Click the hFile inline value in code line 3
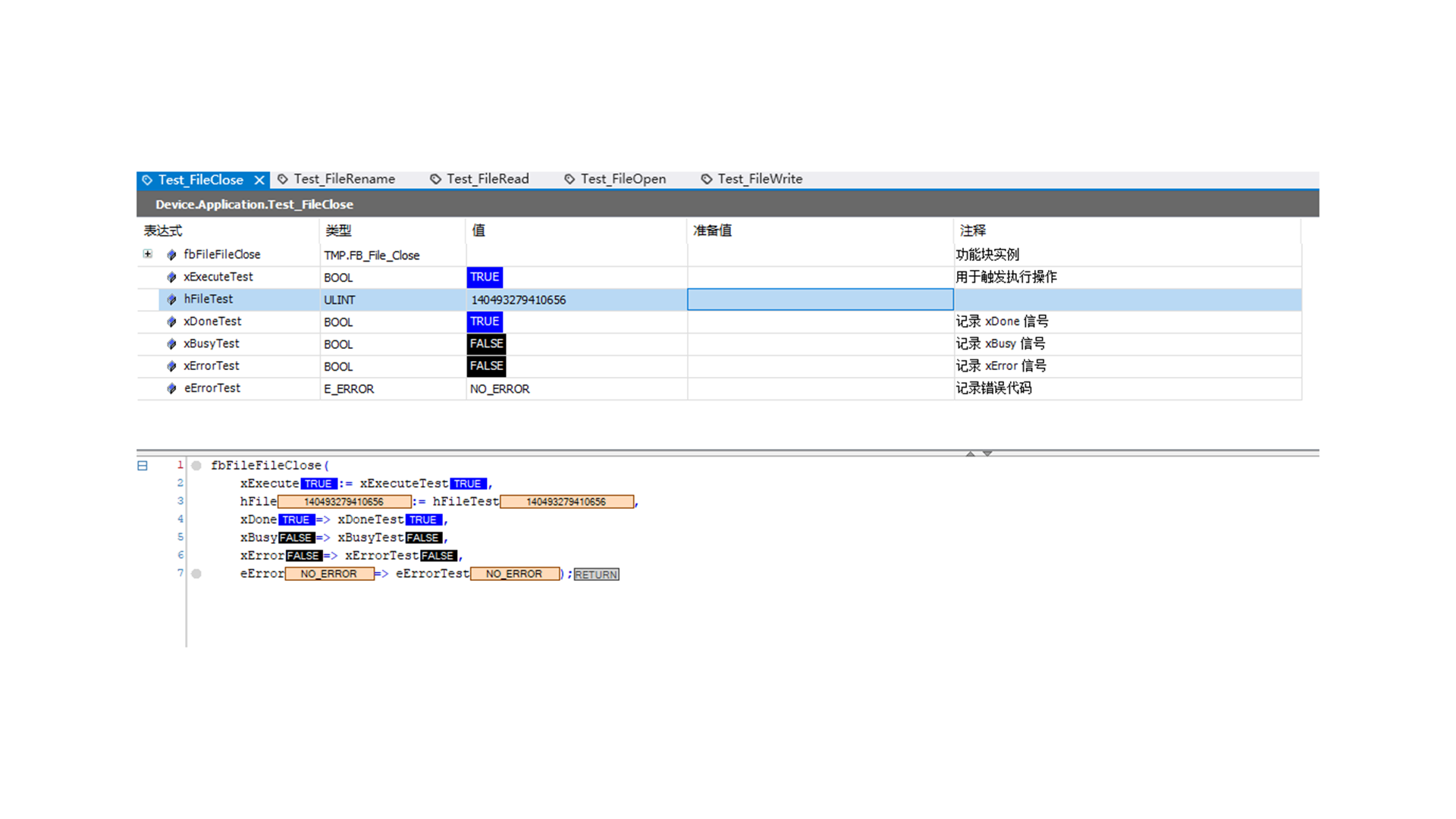The width and height of the screenshot is (1456, 819). coord(344,501)
